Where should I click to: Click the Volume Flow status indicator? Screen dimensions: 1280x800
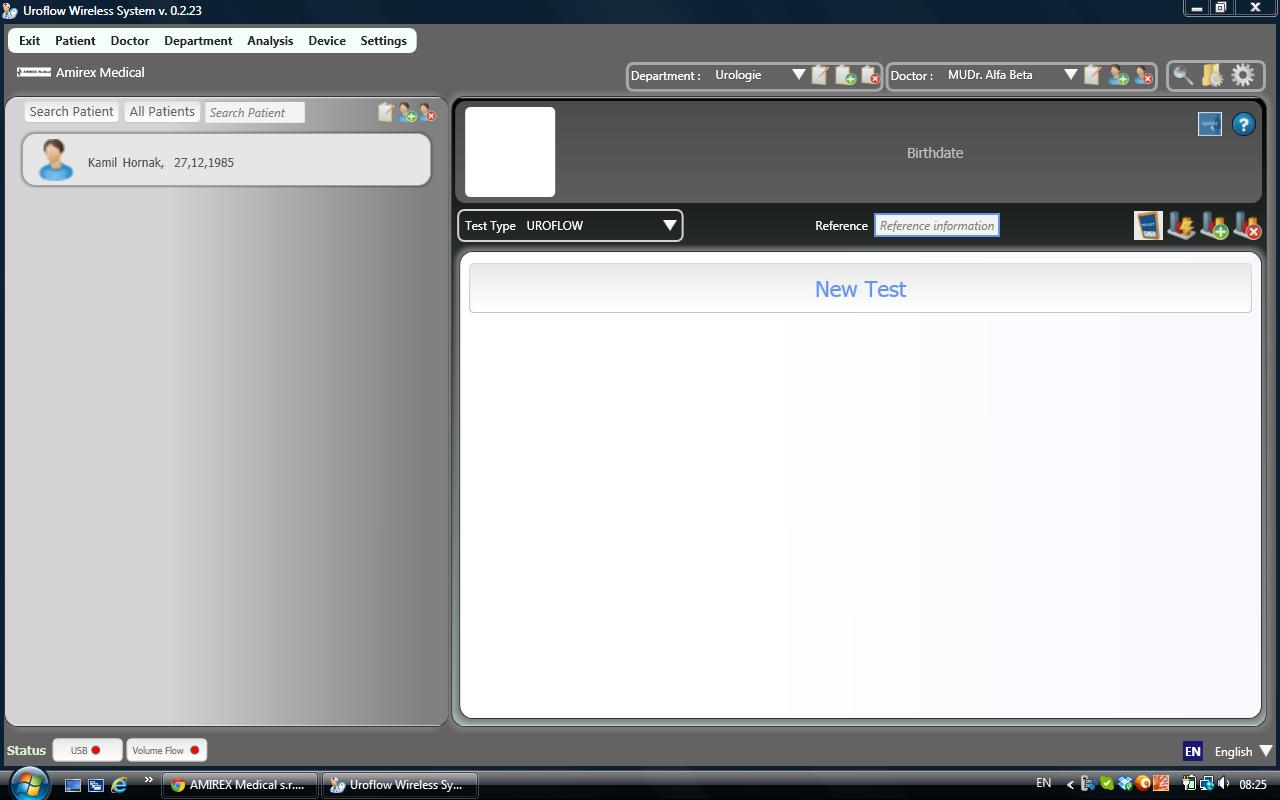point(166,750)
